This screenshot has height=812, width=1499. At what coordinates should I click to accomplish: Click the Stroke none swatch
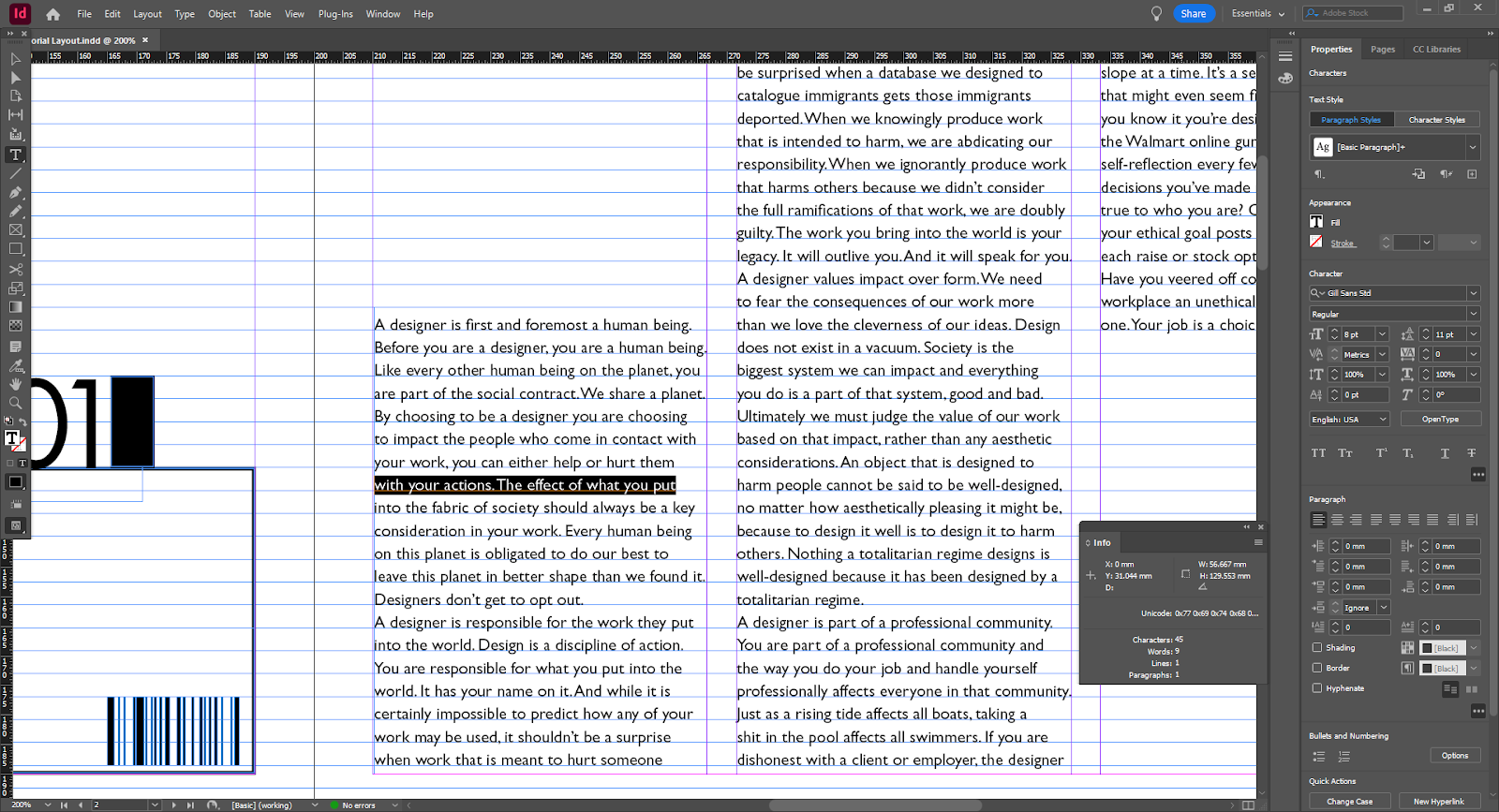tap(1316, 242)
